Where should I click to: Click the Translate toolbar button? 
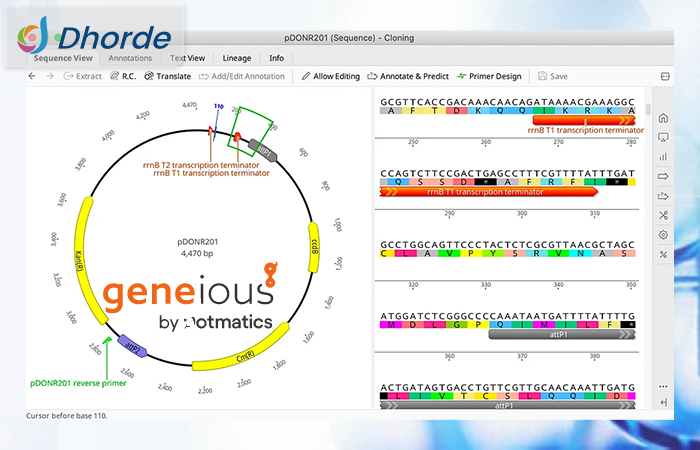point(168,76)
